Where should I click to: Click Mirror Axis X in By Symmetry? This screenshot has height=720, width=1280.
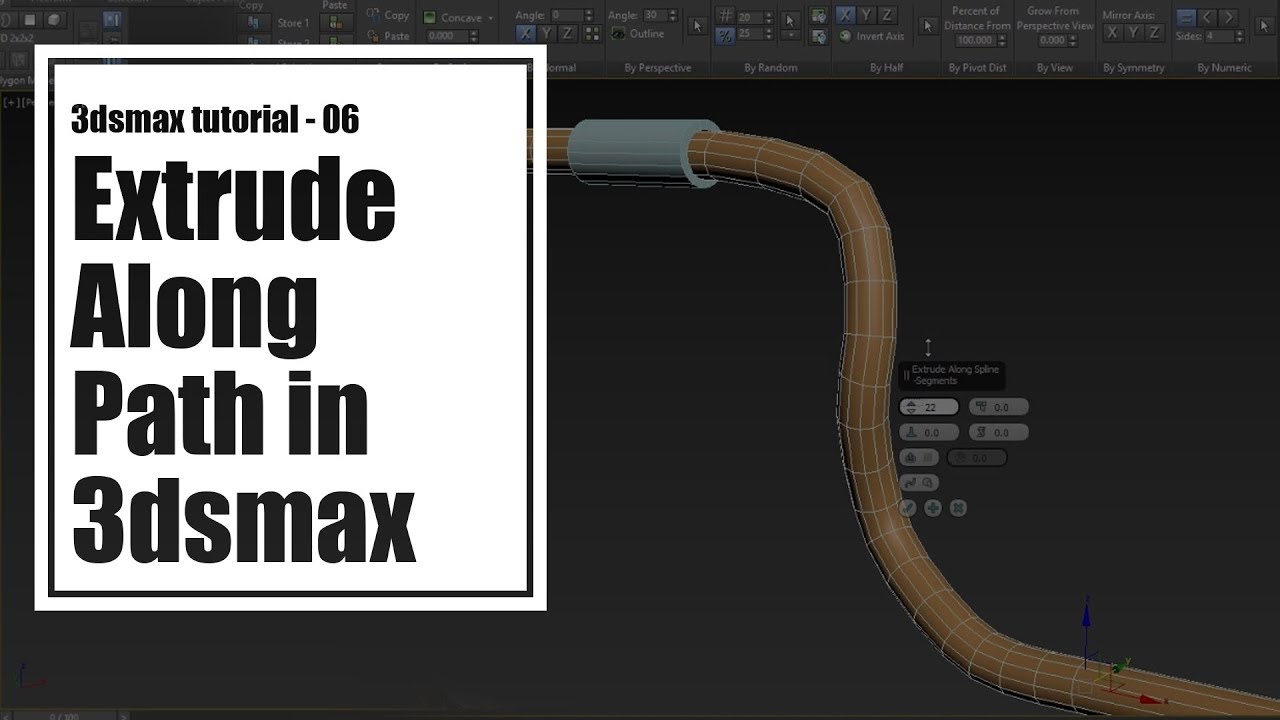(x=1112, y=33)
